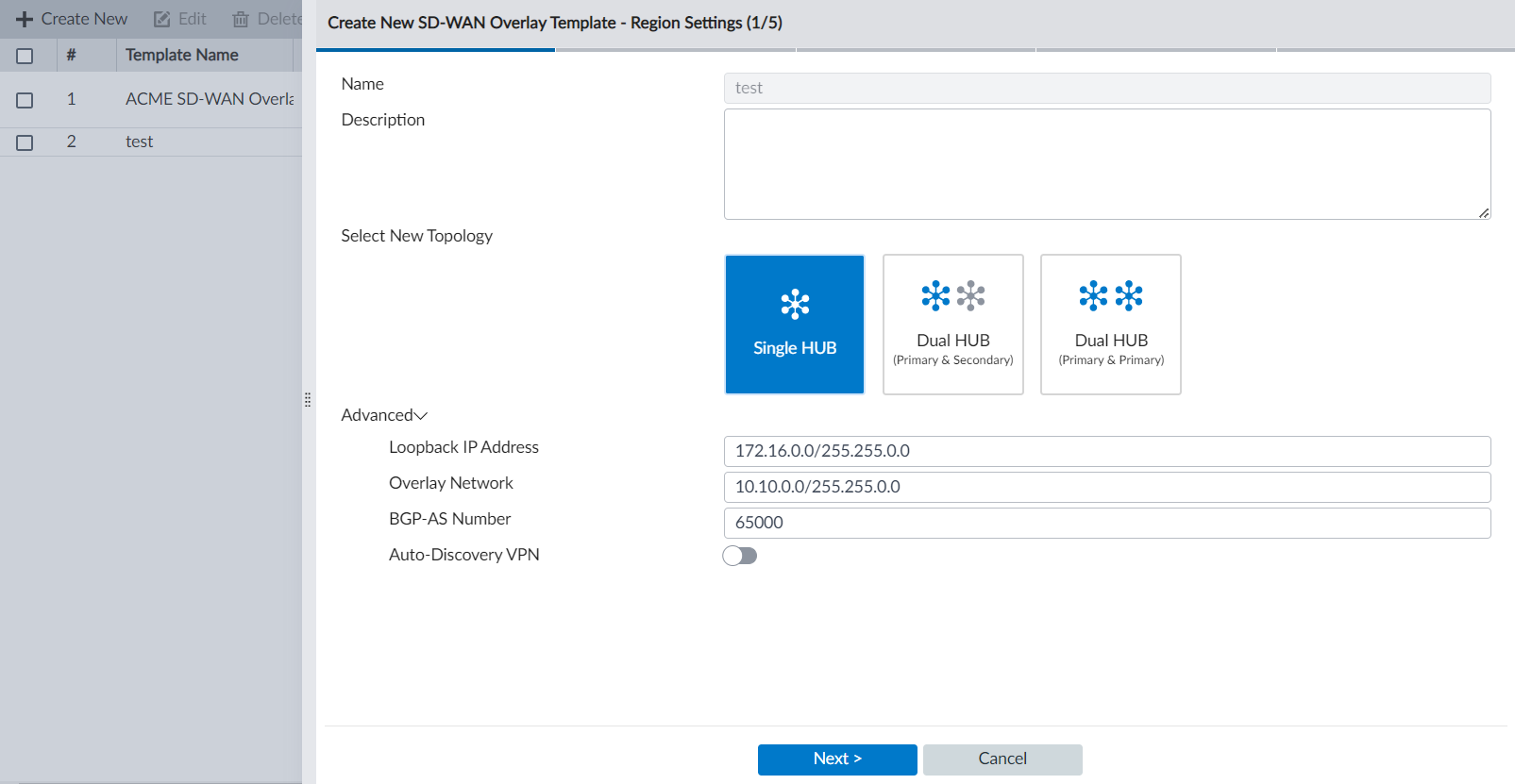Click the Edit pencil icon
The image size is (1515, 784).
click(162, 19)
